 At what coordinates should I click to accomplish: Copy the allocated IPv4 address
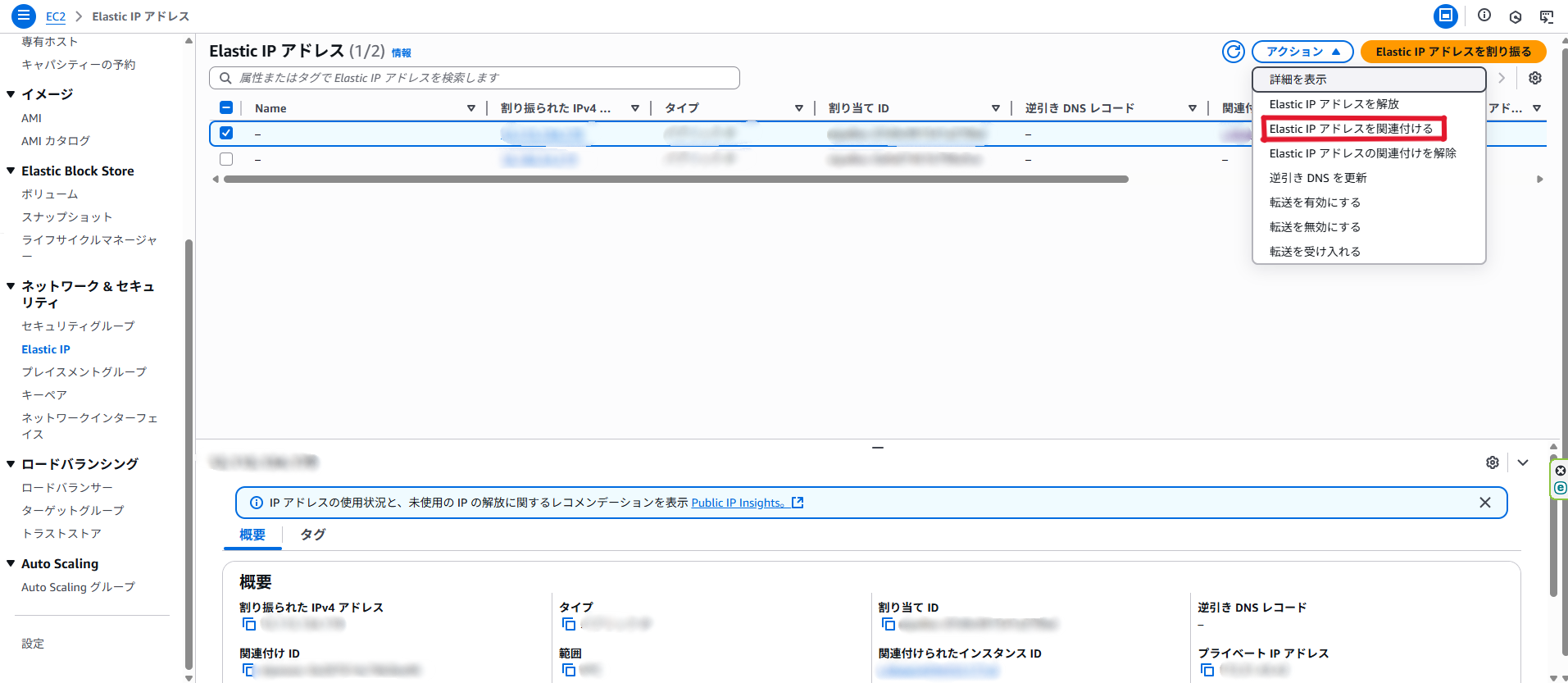[x=249, y=624]
